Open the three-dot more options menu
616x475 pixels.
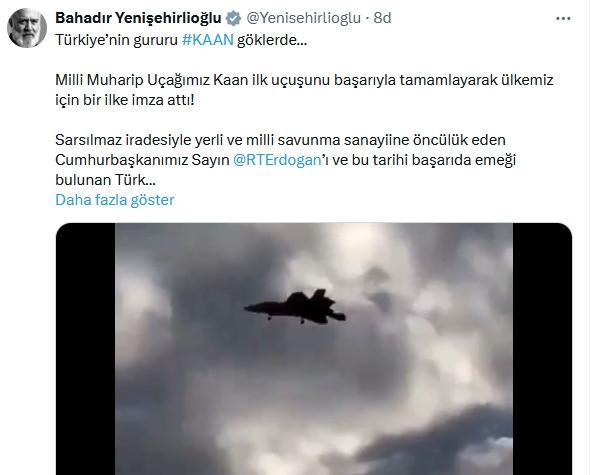563,18
